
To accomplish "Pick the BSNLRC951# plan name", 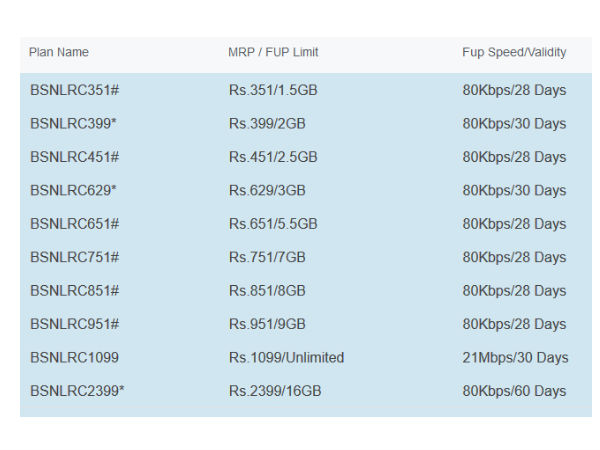I will pos(75,324).
